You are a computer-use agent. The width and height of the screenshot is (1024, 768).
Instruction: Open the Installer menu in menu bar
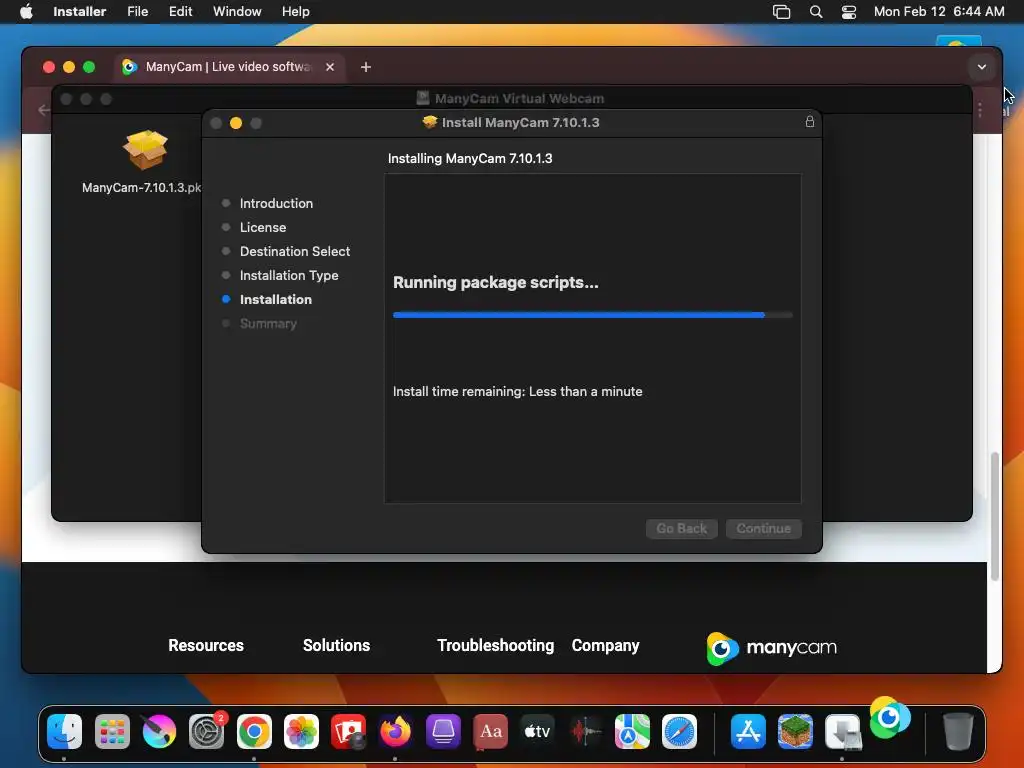click(x=79, y=12)
